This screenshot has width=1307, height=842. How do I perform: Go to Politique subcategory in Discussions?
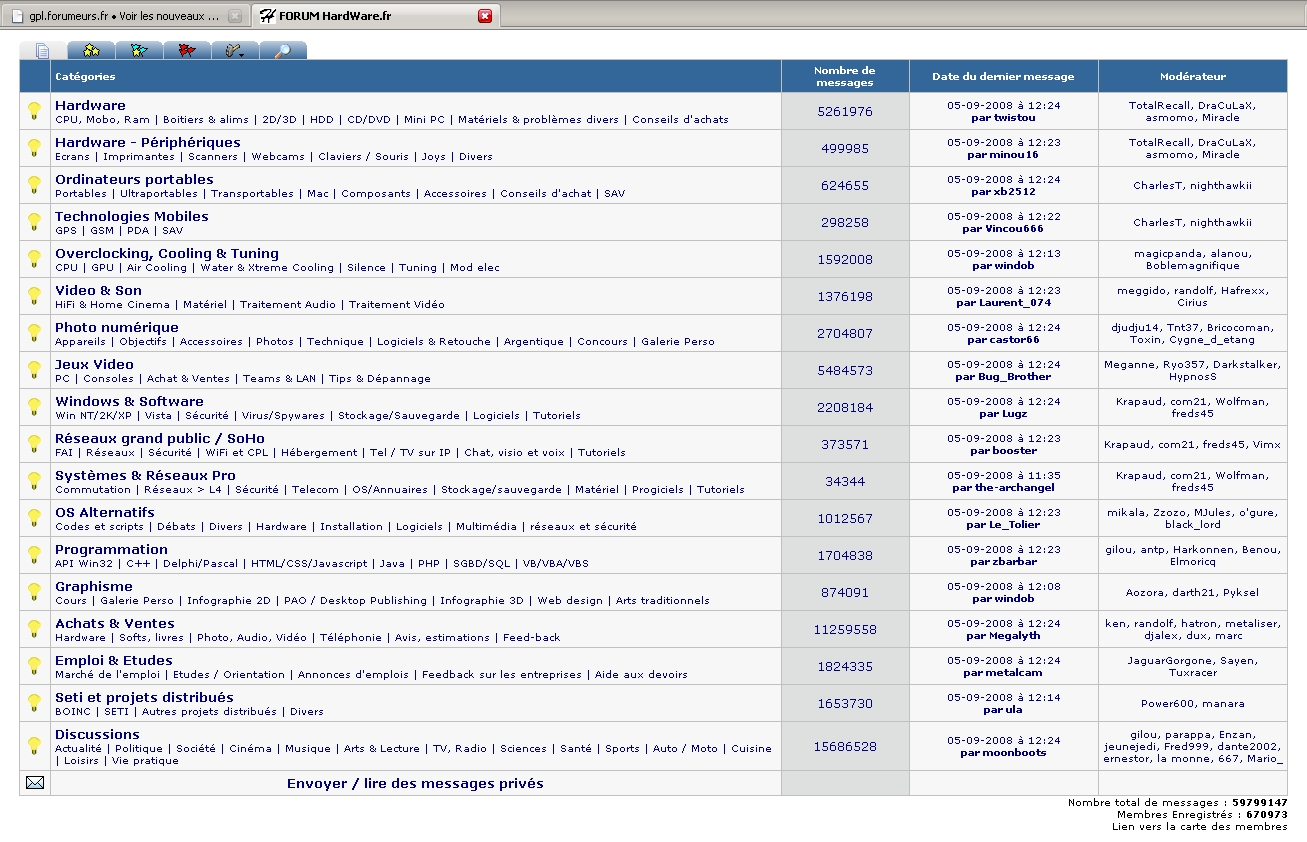[138, 748]
